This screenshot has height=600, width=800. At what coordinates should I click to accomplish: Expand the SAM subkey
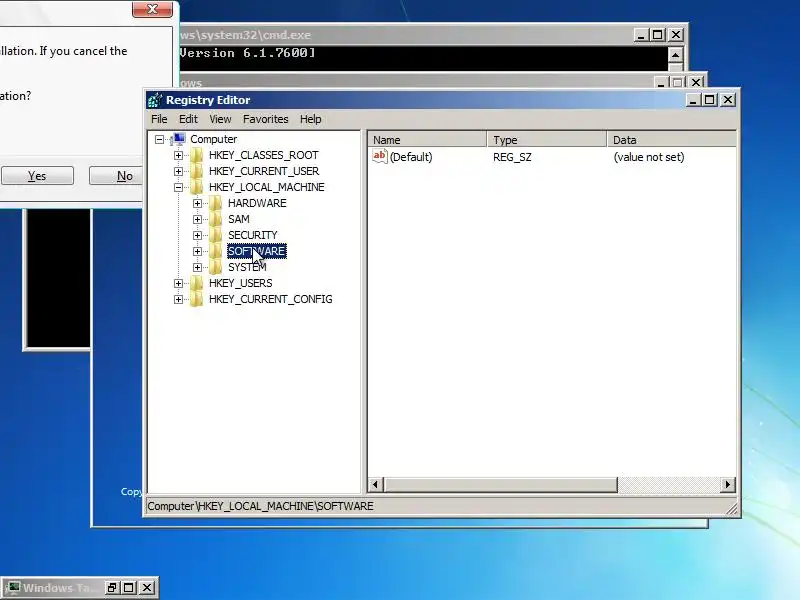197,219
